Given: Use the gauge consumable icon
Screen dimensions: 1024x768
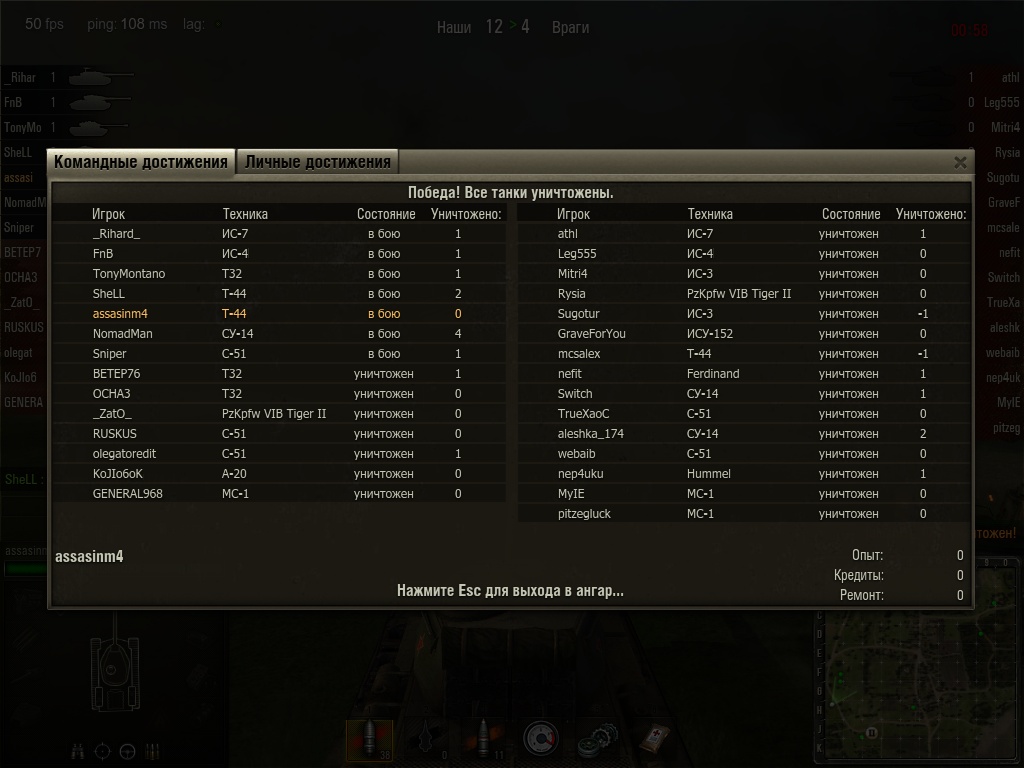Looking at the screenshot, I should pyautogui.click(x=541, y=739).
